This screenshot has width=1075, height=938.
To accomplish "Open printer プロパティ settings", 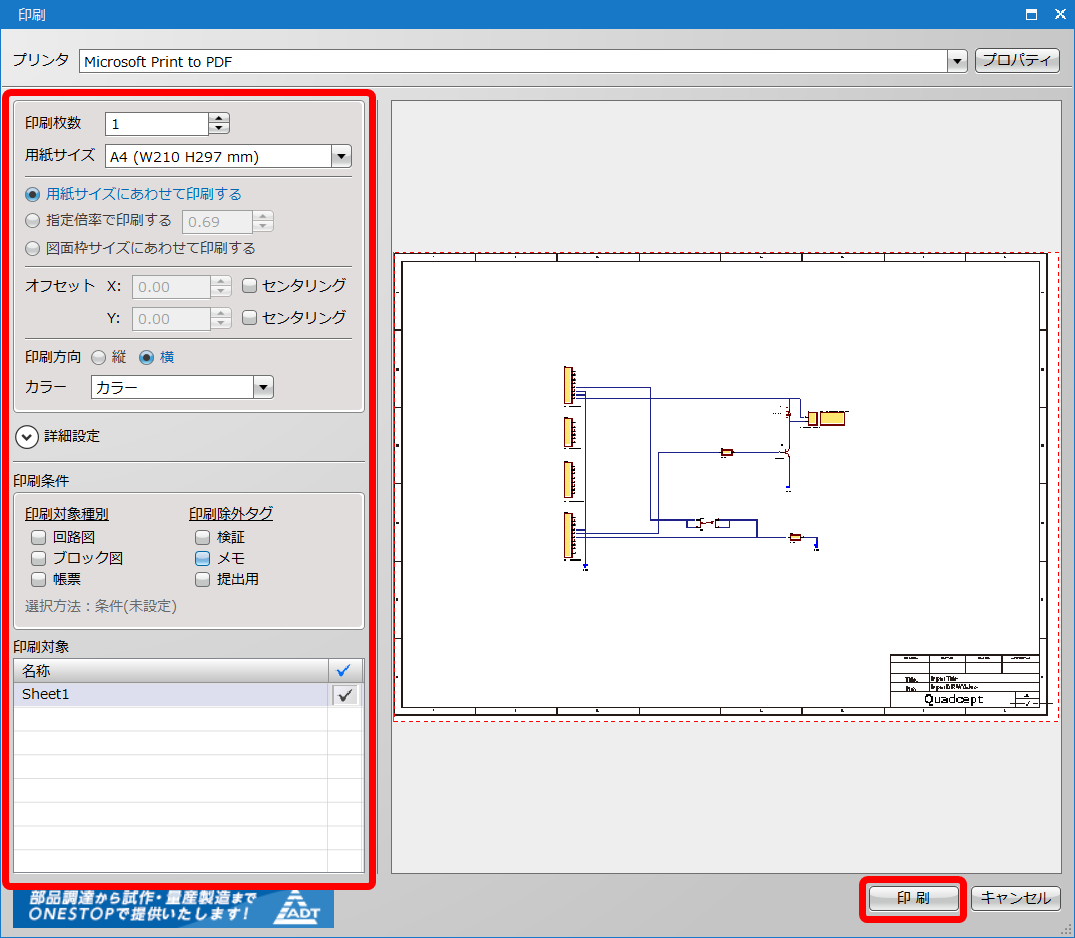I will (1016, 61).
